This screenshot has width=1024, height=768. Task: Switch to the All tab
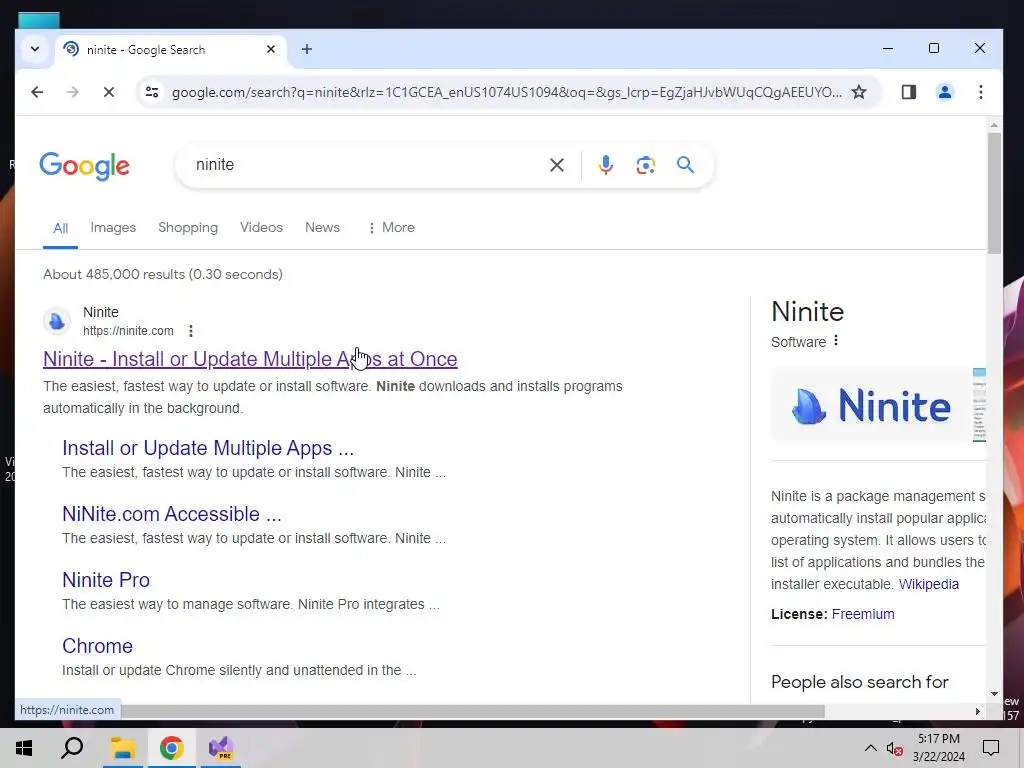[60, 228]
